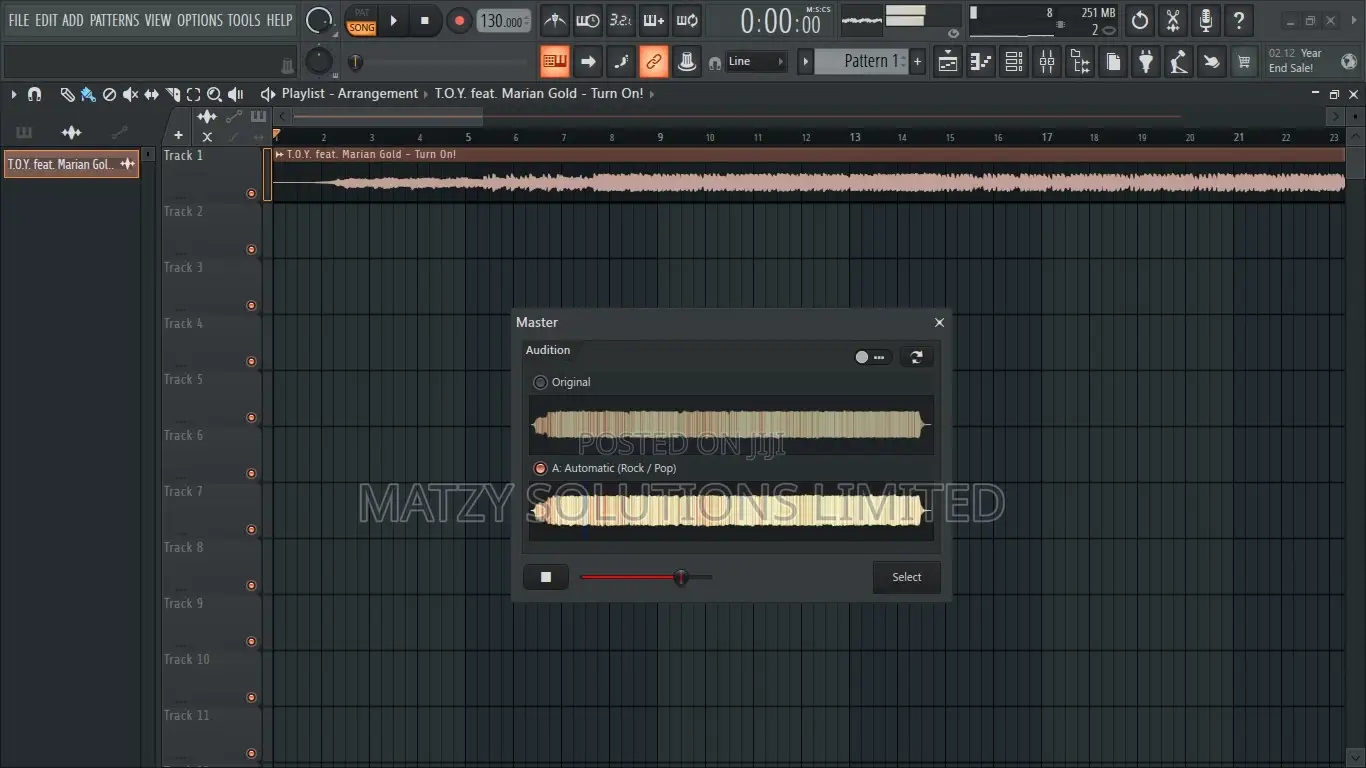Select the Zoom tool in playlist toolbar
The image size is (1366, 768).
pyautogui.click(x=214, y=94)
